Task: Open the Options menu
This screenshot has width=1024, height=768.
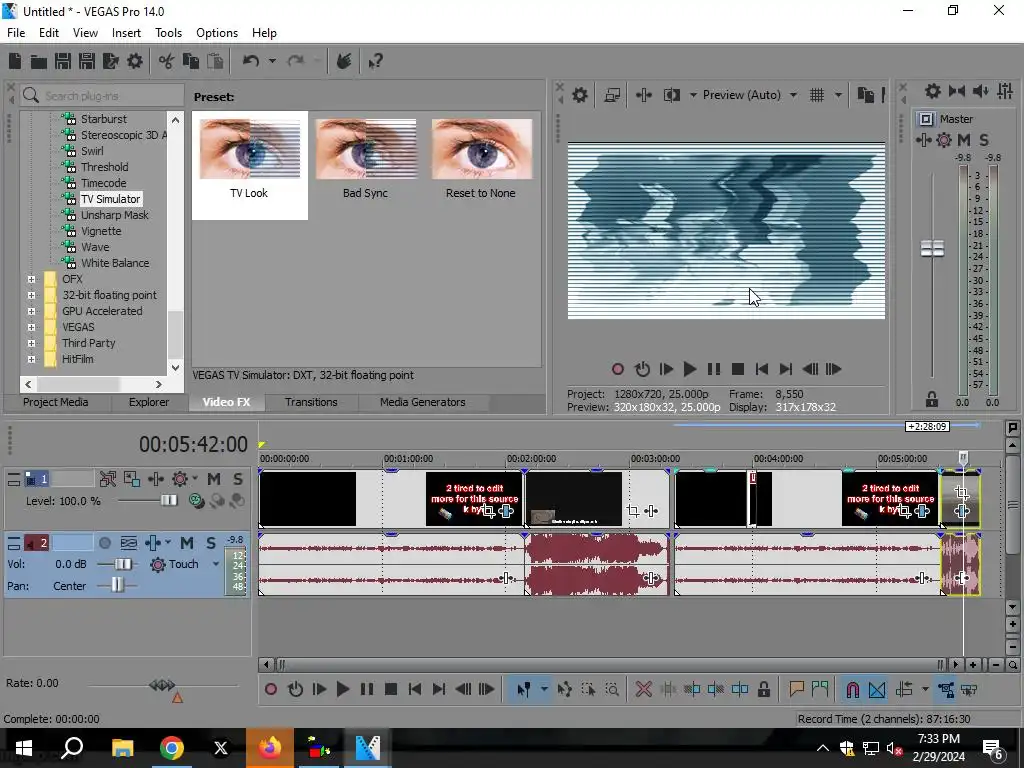Action: 217,33
